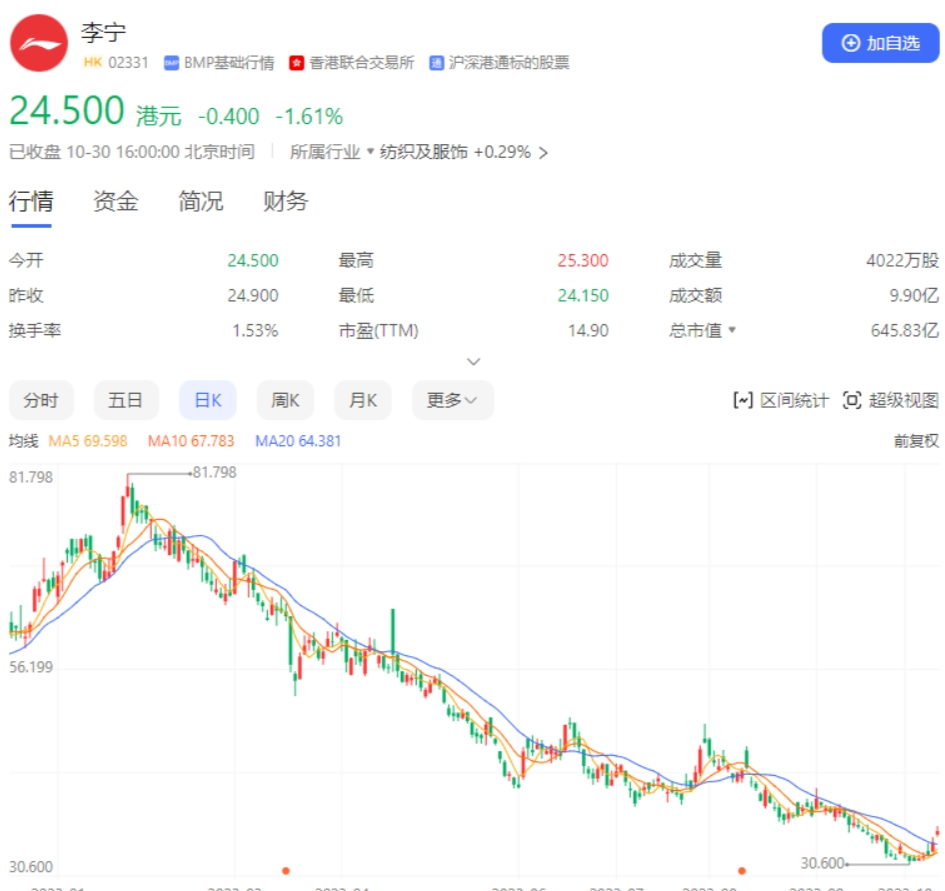Viewport: 945px width, 891px height.
Task: Click the 前复权 adjustment option
Action: tap(916, 441)
